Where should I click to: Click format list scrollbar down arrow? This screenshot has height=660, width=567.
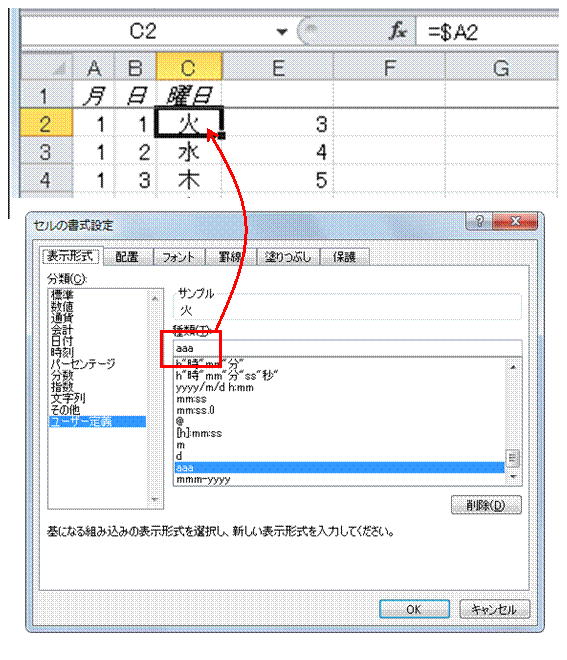513,477
